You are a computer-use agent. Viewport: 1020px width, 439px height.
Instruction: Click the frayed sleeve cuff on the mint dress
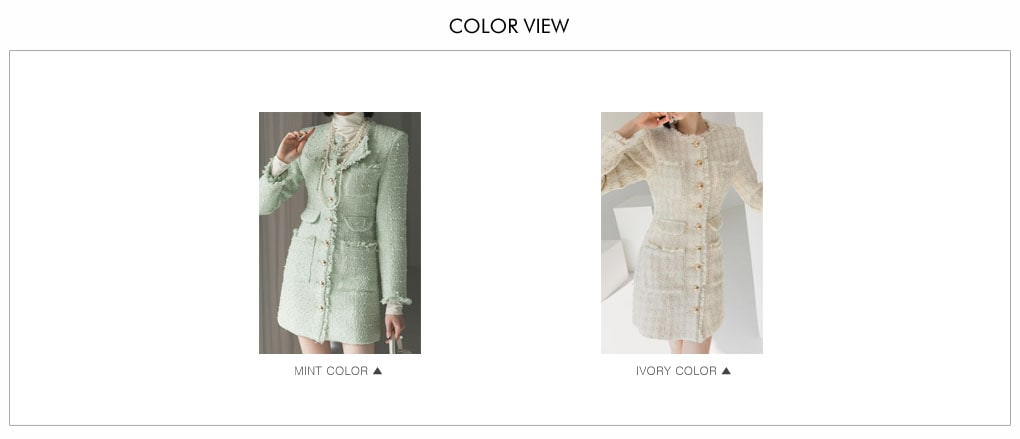pyautogui.click(x=396, y=300)
